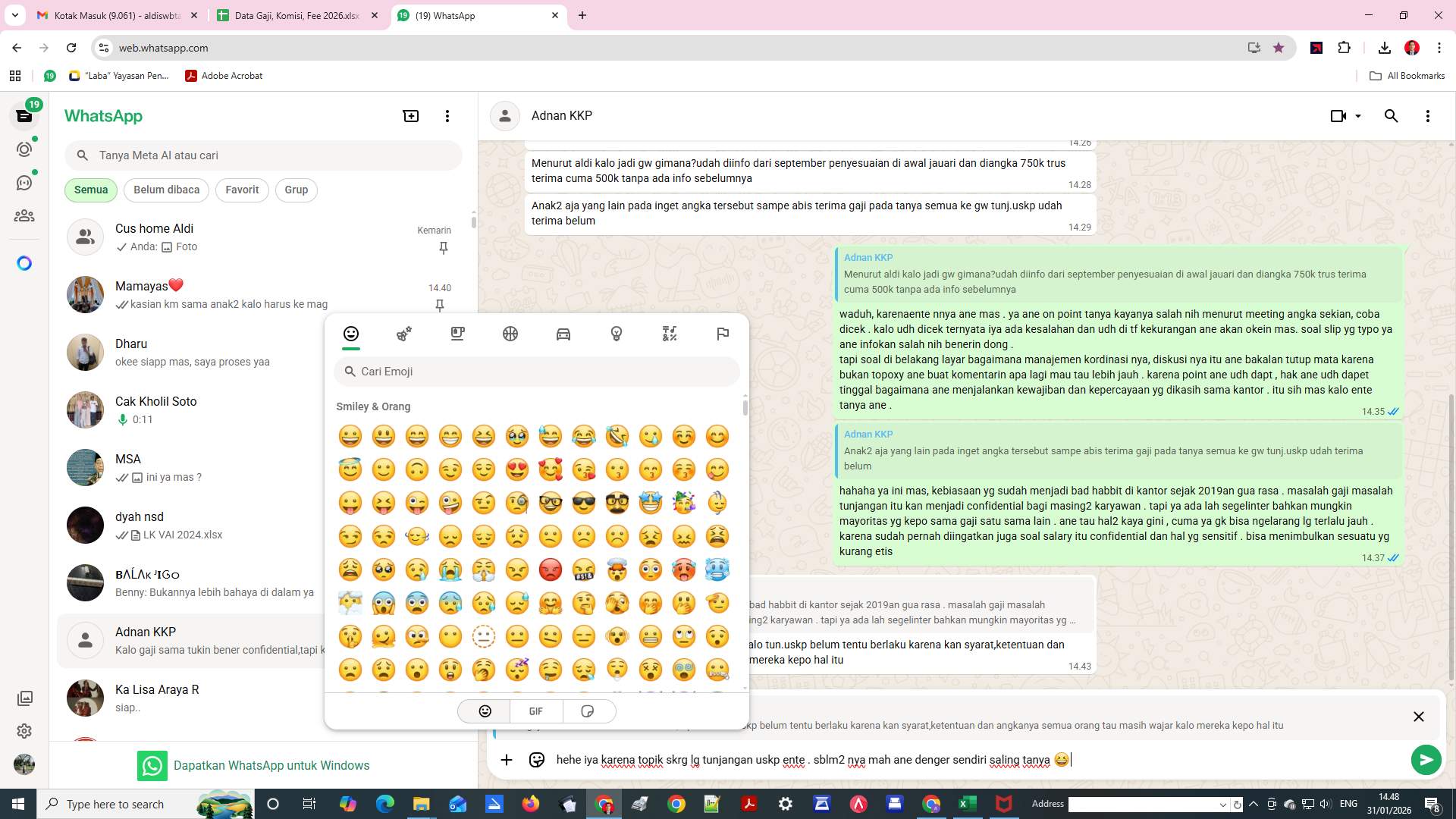The image size is (1456, 819).
Task: Open the Status updates sidebar icon
Action: tap(24, 149)
